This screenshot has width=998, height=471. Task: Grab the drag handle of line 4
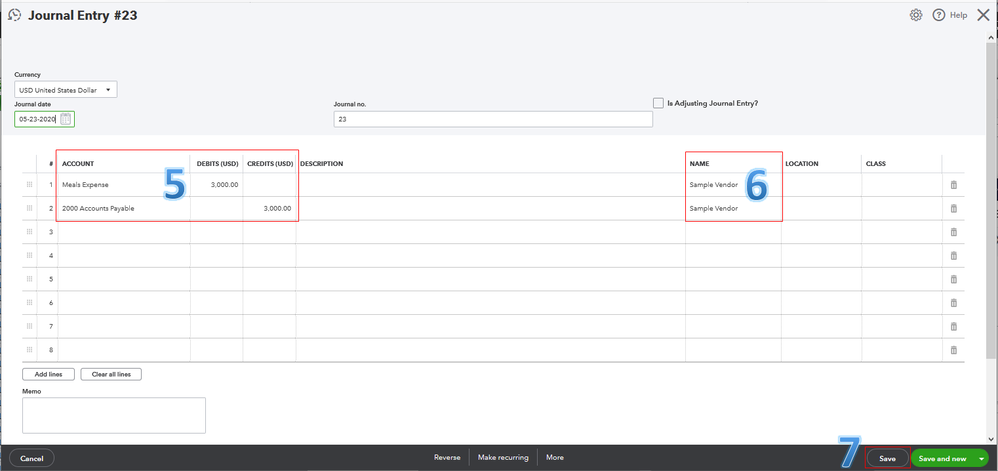tap(29, 255)
